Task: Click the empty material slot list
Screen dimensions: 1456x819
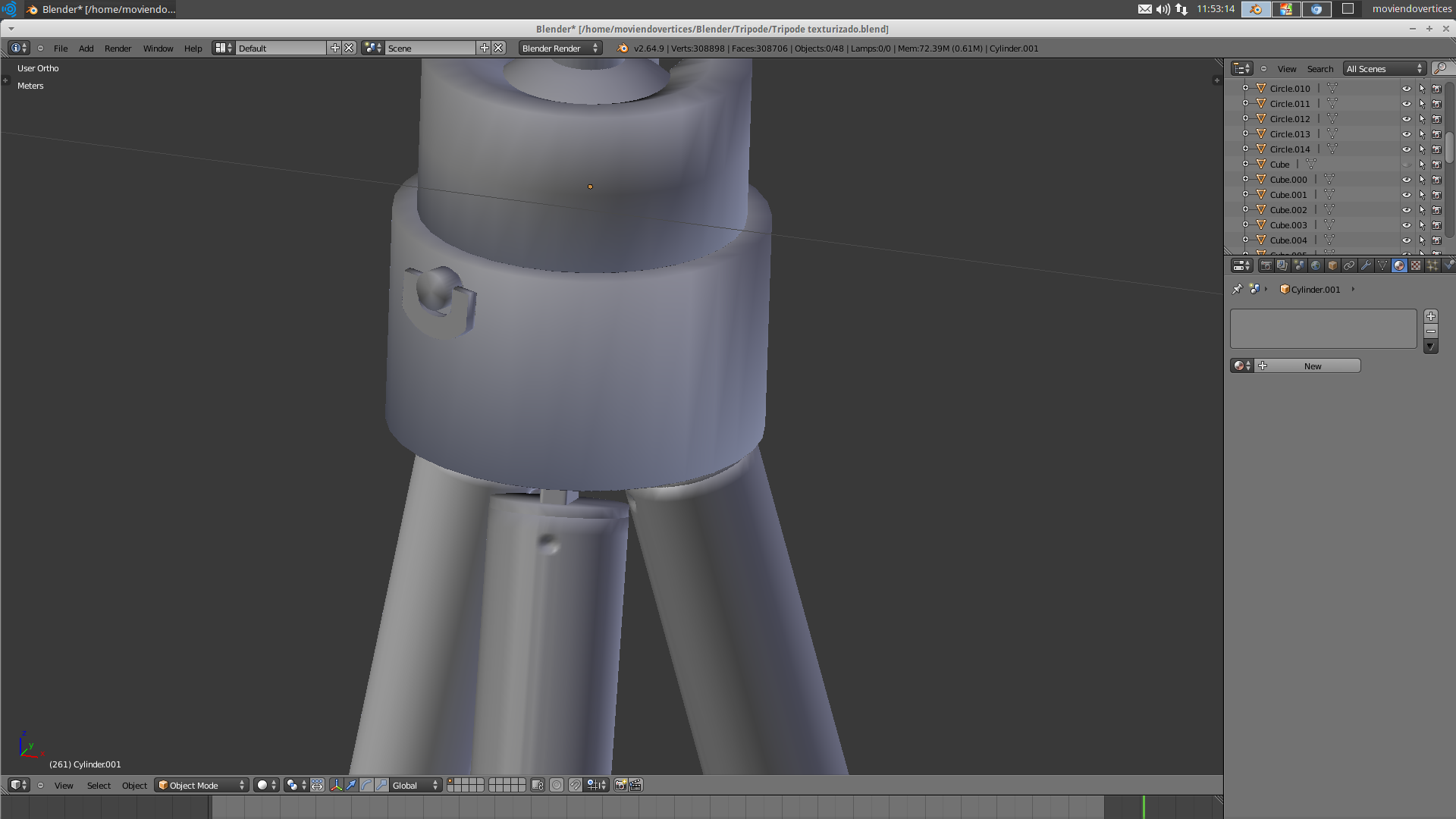Action: point(1323,328)
